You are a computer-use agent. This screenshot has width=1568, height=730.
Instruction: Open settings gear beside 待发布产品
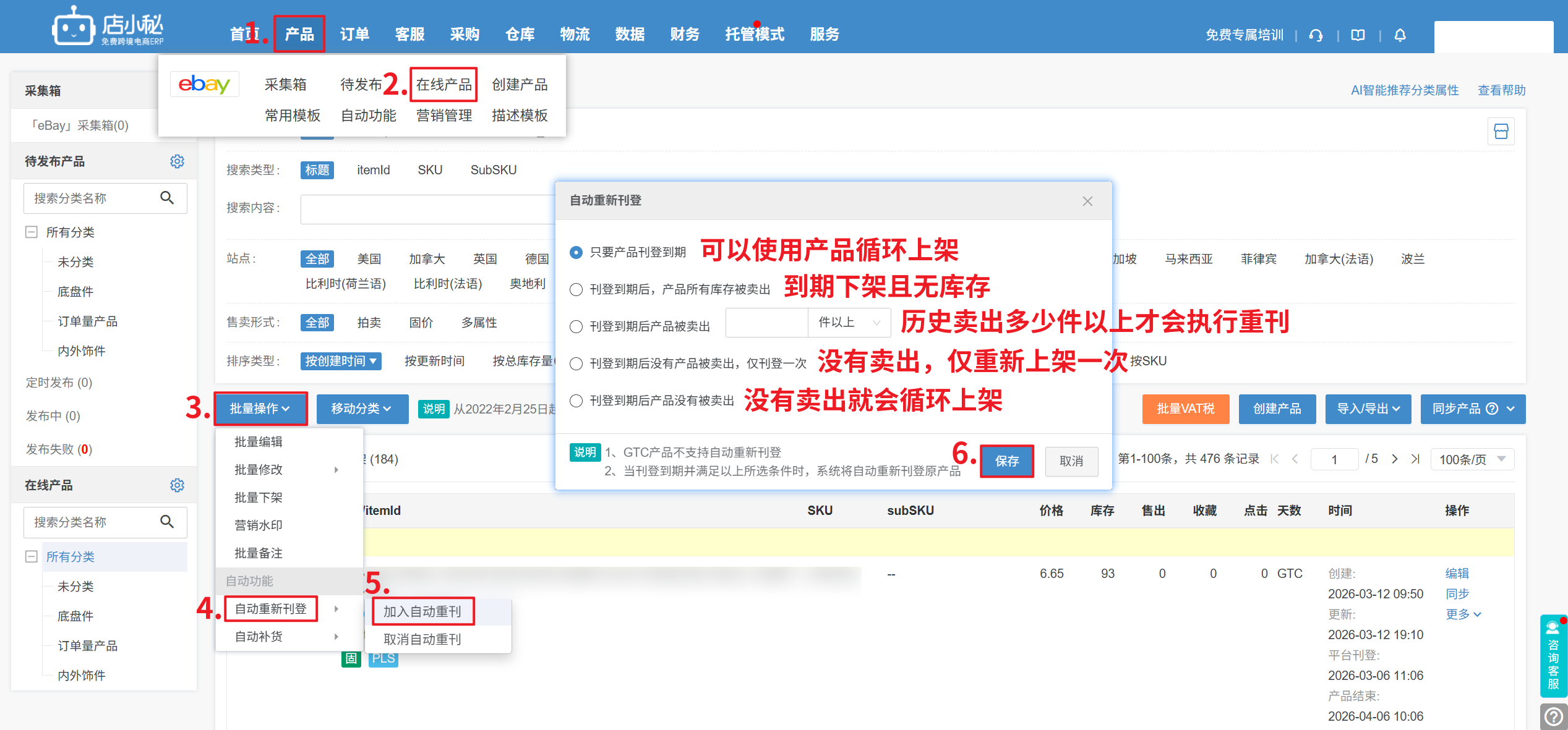tap(177, 161)
